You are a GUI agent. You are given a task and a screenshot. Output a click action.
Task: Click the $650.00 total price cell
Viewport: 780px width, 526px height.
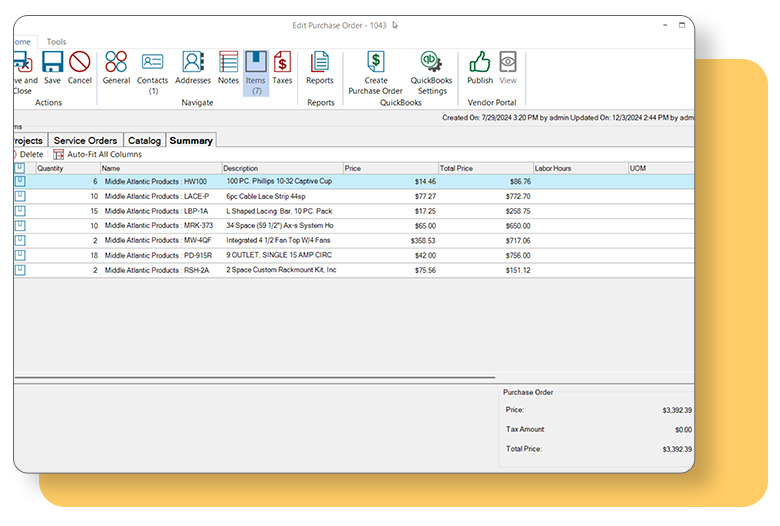click(518, 226)
